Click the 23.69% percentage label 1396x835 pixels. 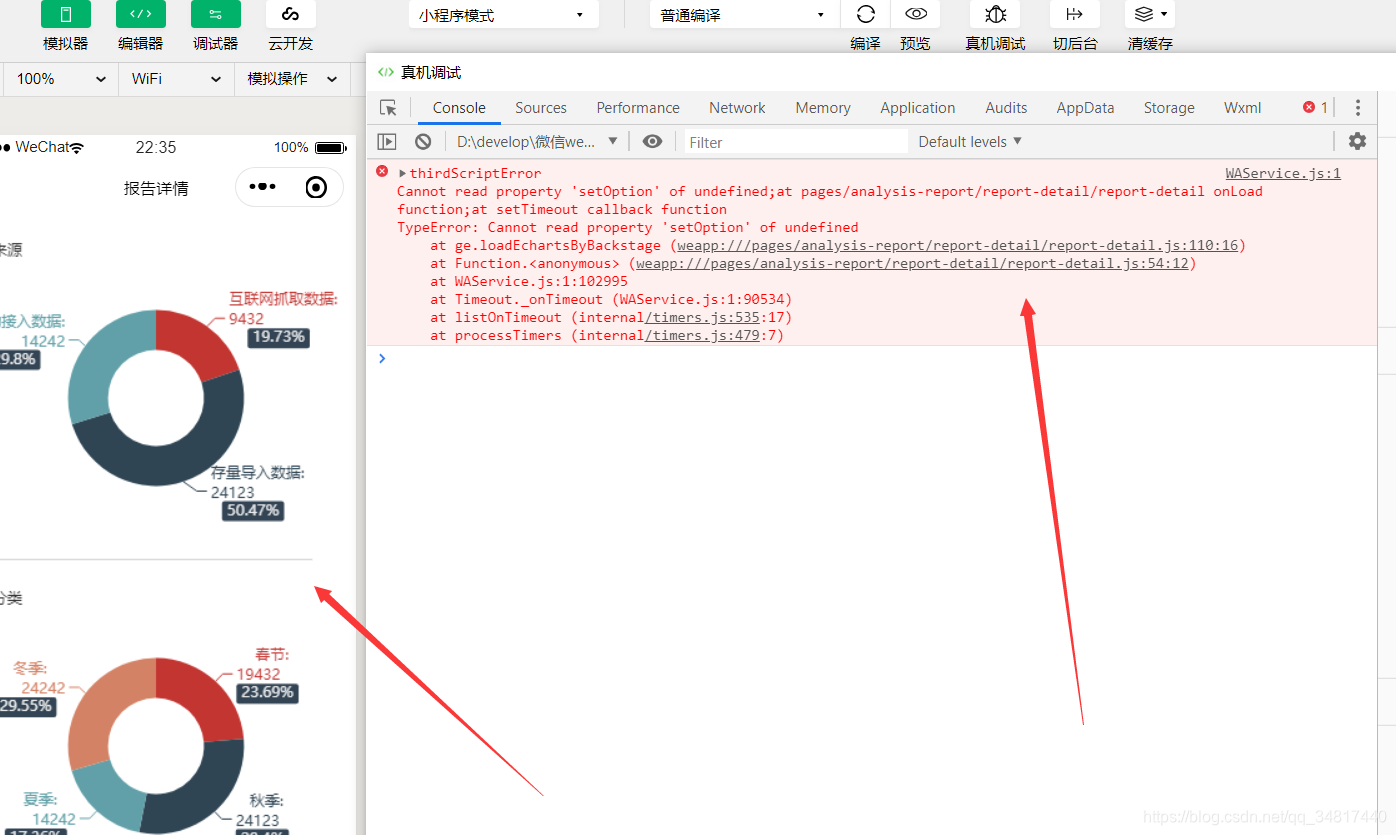click(268, 692)
